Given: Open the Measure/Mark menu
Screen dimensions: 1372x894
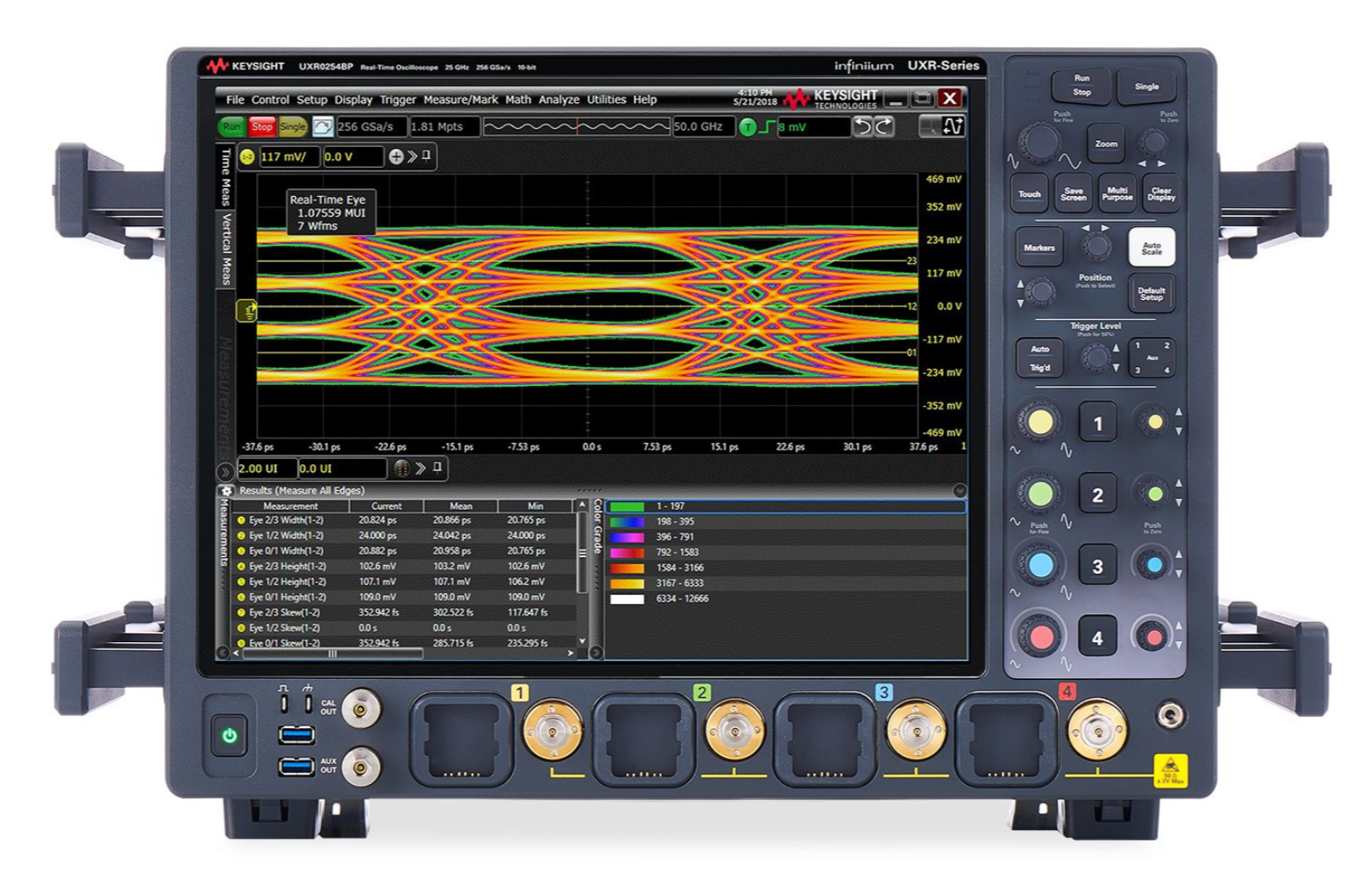Looking at the screenshot, I should click(x=461, y=100).
